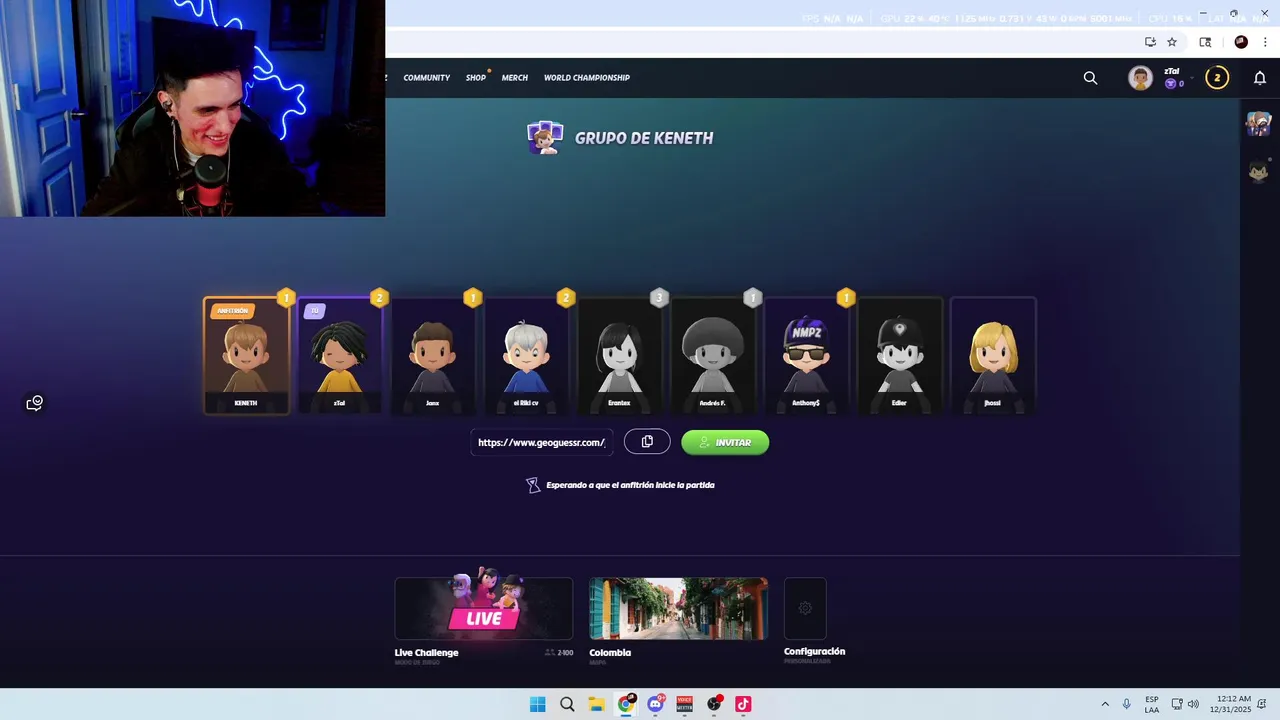Screen dimensions: 1280x720
Task: Open the GeoGuessr search icon
Action: [1090, 78]
